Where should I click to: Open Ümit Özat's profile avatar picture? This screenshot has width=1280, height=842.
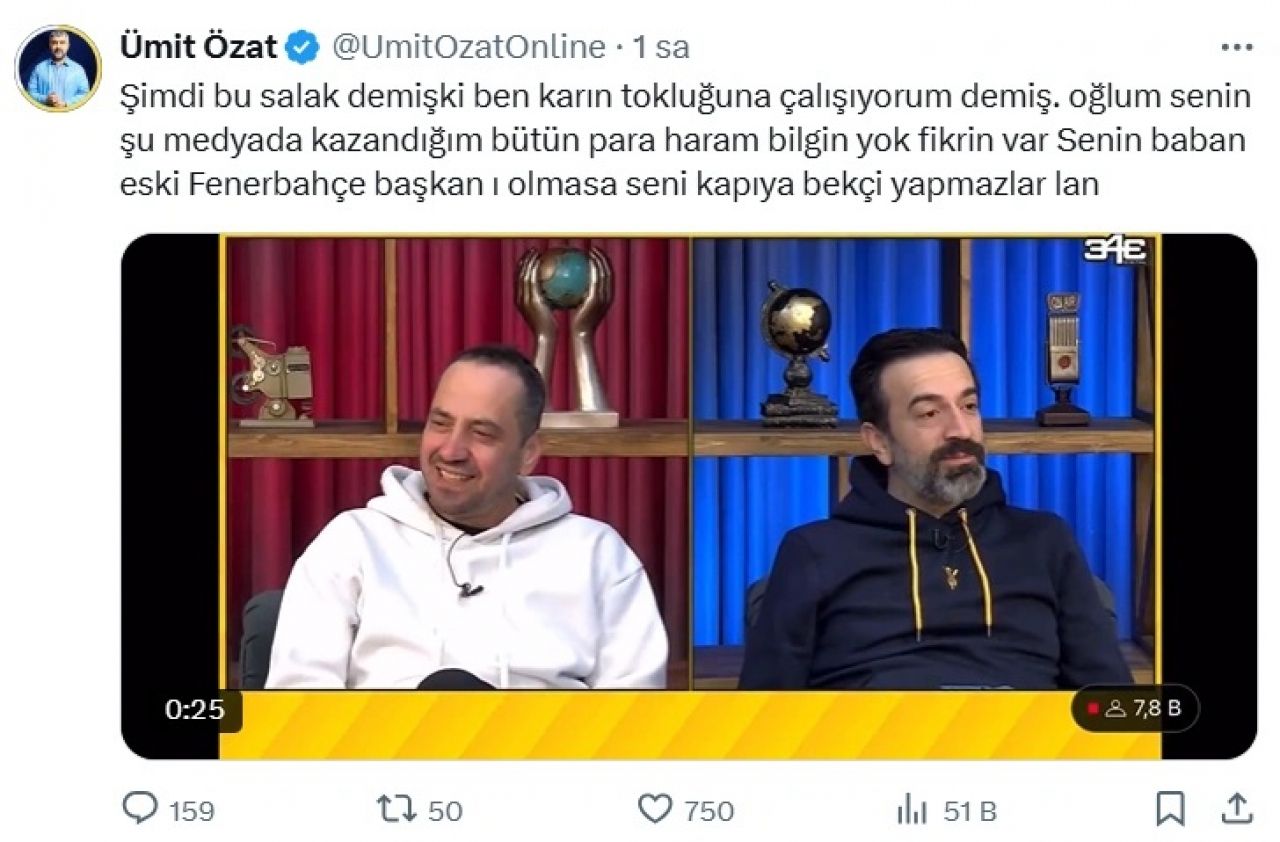[58, 68]
